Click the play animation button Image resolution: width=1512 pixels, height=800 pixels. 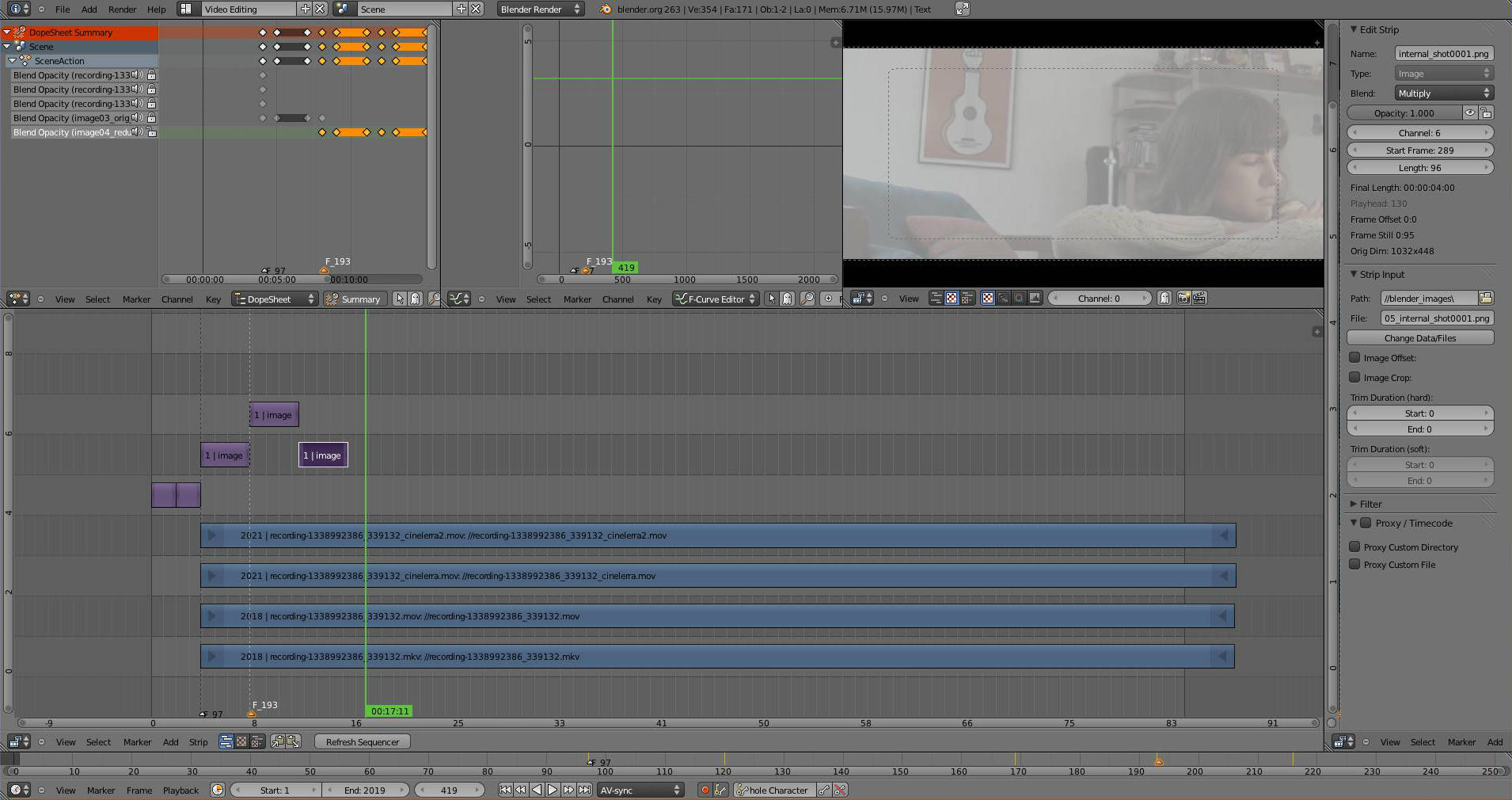click(553, 790)
